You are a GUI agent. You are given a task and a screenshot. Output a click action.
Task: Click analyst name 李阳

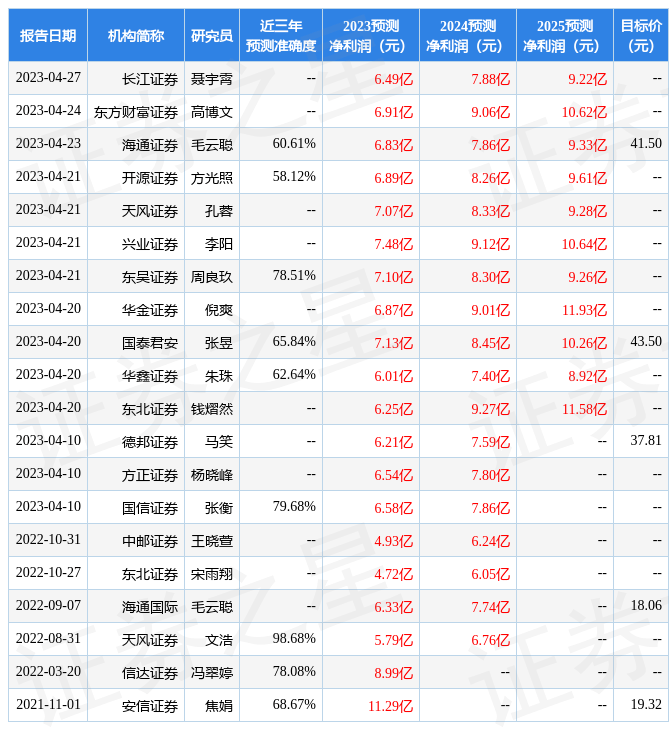[x=219, y=244]
